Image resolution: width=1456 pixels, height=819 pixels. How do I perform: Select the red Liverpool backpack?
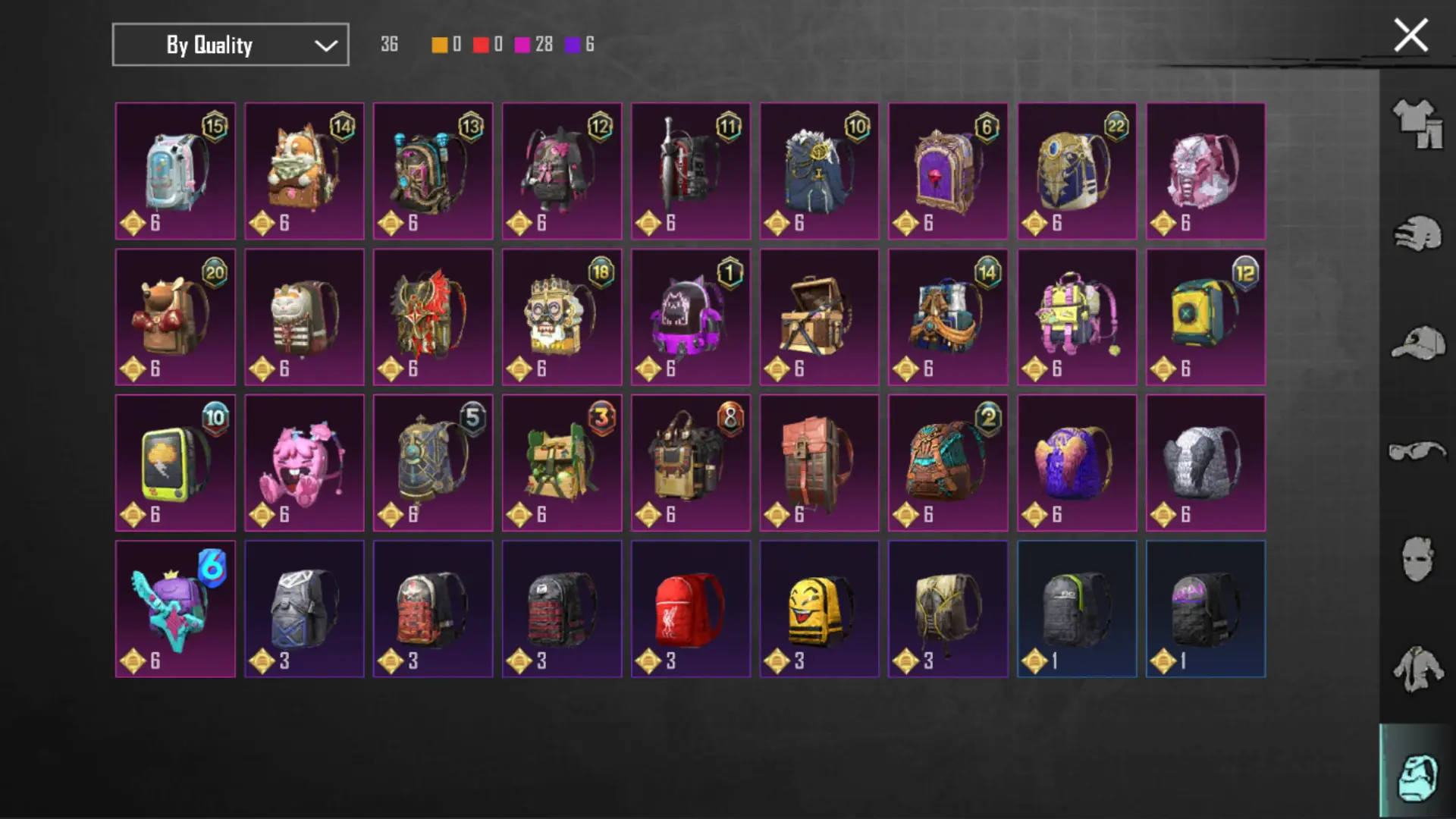[x=691, y=609]
